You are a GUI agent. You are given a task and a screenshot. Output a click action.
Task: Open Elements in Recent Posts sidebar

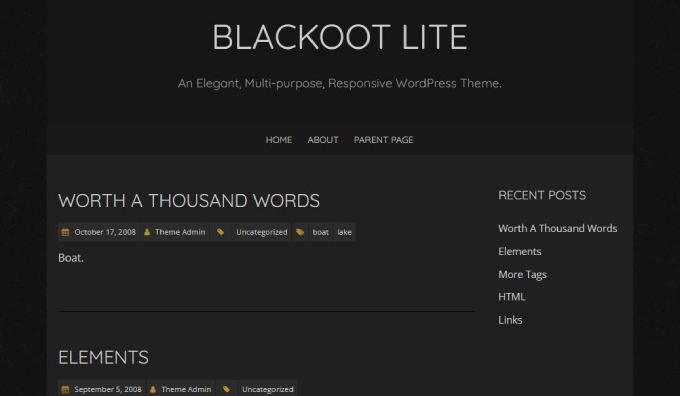click(x=520, y=252)
